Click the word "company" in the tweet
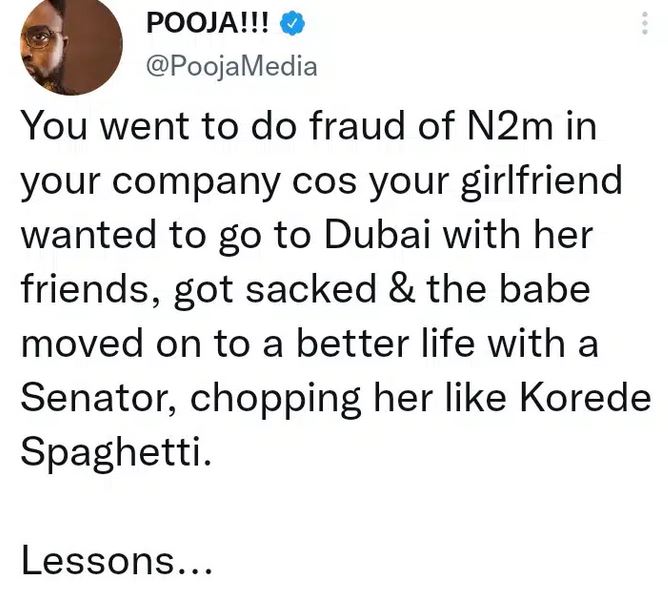Viewport: 668px width, 590px height. click(x=196, y=184)
